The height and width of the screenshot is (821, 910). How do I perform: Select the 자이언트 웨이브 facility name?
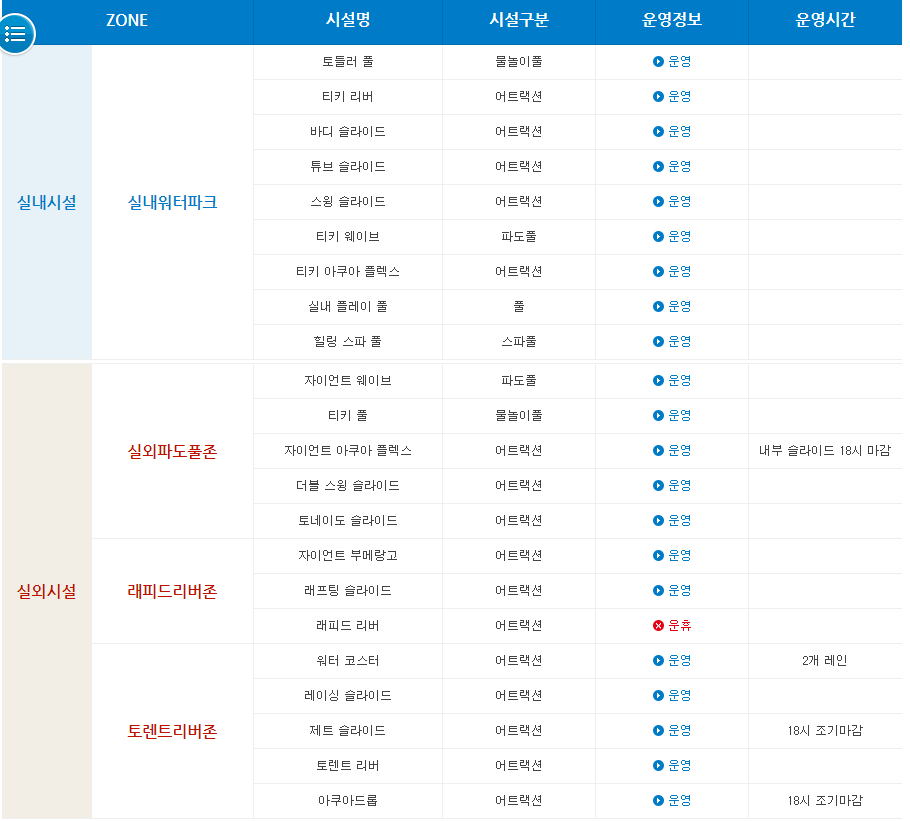click(x=348, y=381)
